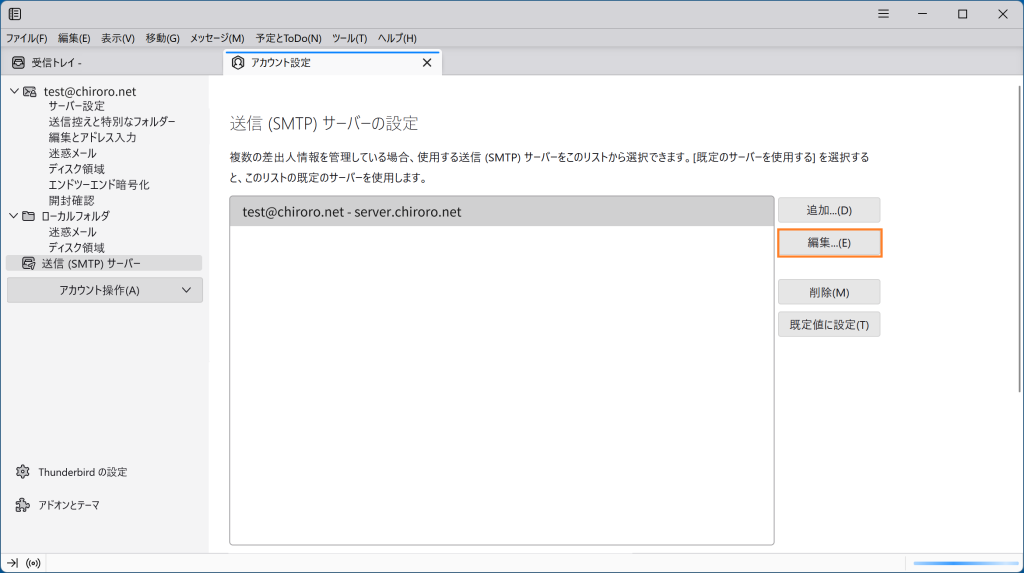Select 送信控えと特別なフォルダー tree item
The width and height of the screenshot is (1024, 573).
tap(112, 122)
